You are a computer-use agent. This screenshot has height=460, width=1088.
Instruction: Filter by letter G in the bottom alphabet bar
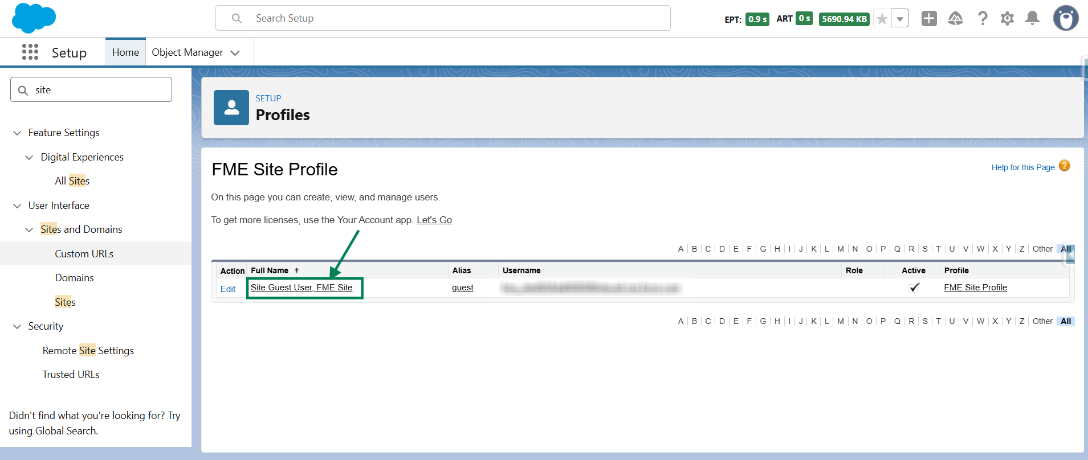(763, 321)
